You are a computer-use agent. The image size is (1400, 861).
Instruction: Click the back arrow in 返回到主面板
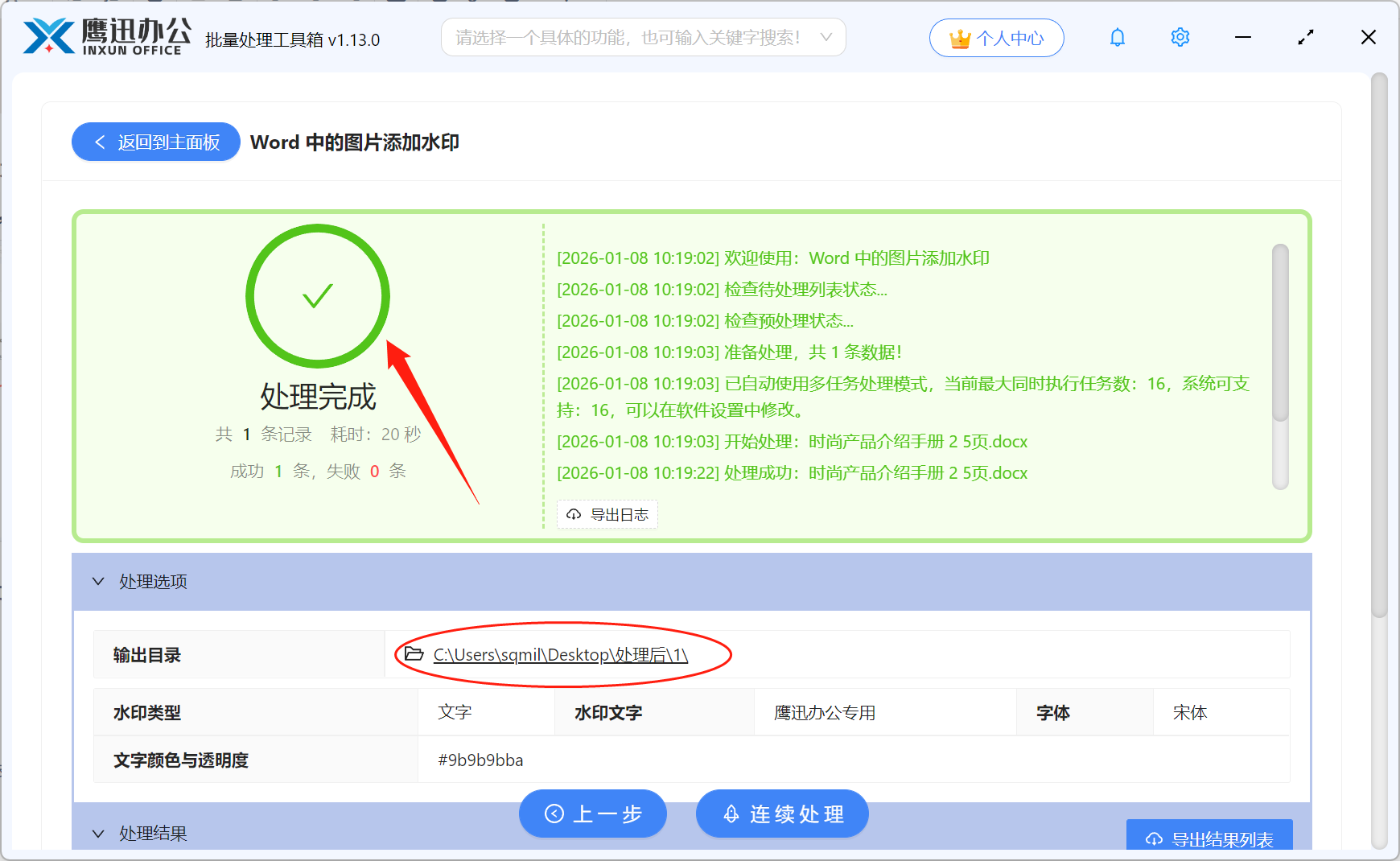pos(100,142)
